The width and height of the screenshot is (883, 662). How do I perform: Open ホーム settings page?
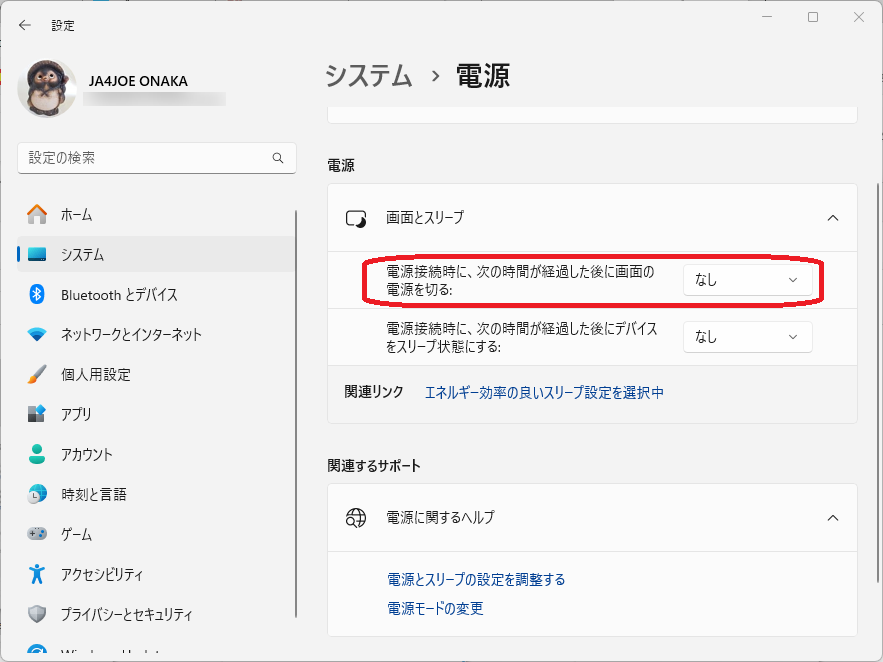pos(156,214)
